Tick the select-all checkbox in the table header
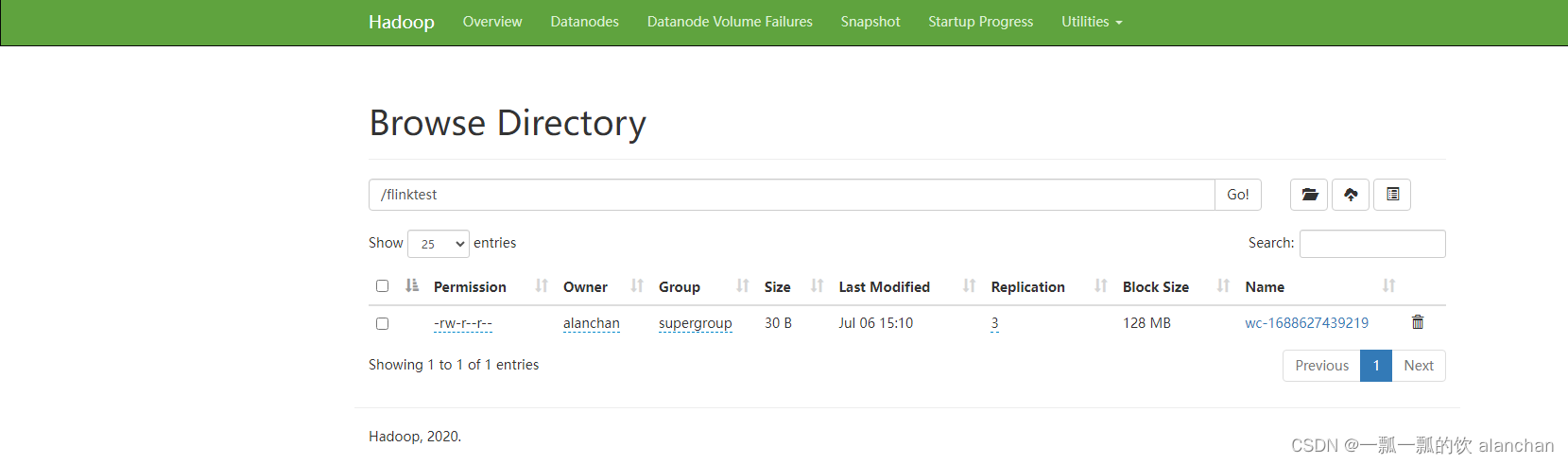The height and width of the screenshot is (464, 1568). [x=382, y=285]
